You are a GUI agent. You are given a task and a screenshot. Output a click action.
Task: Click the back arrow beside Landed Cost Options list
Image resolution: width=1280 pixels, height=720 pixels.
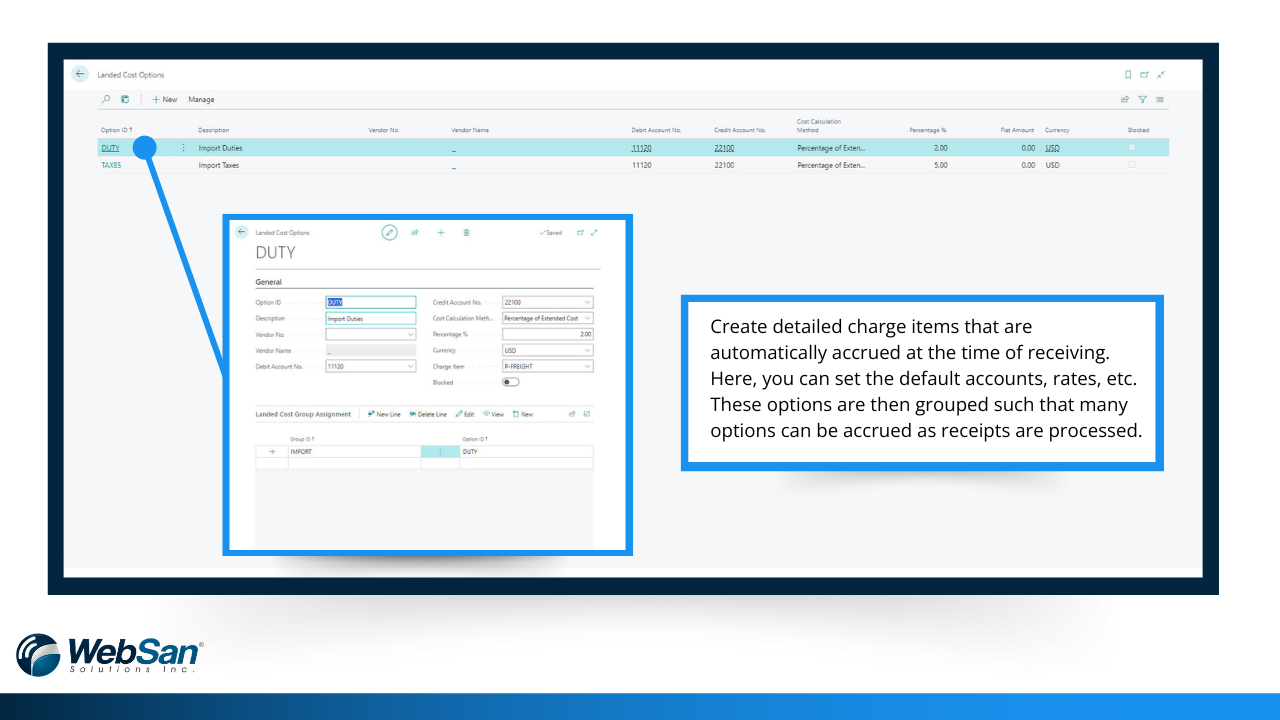(x=80, y=74)
